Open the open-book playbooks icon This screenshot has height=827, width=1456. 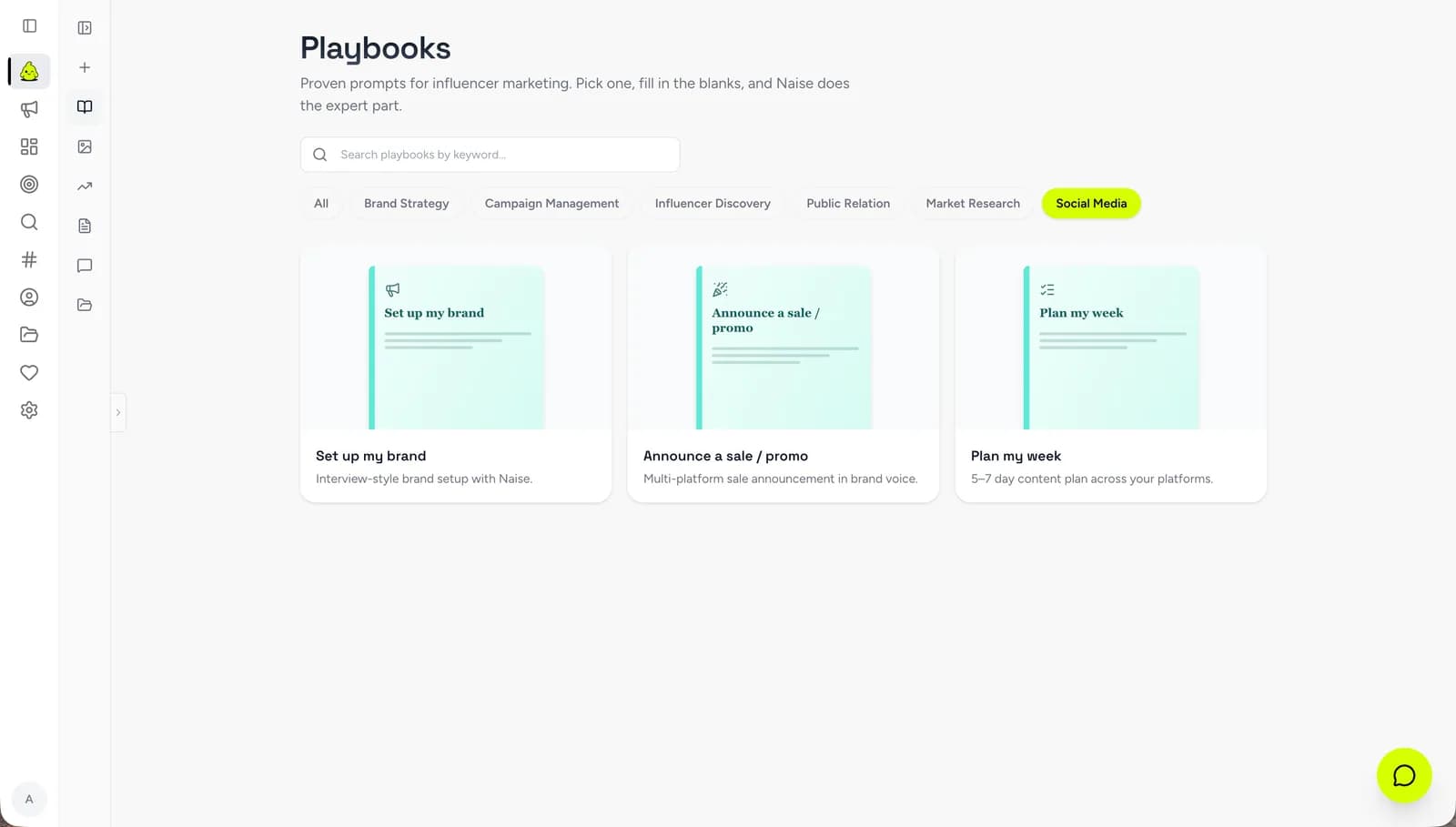point(85,106)
